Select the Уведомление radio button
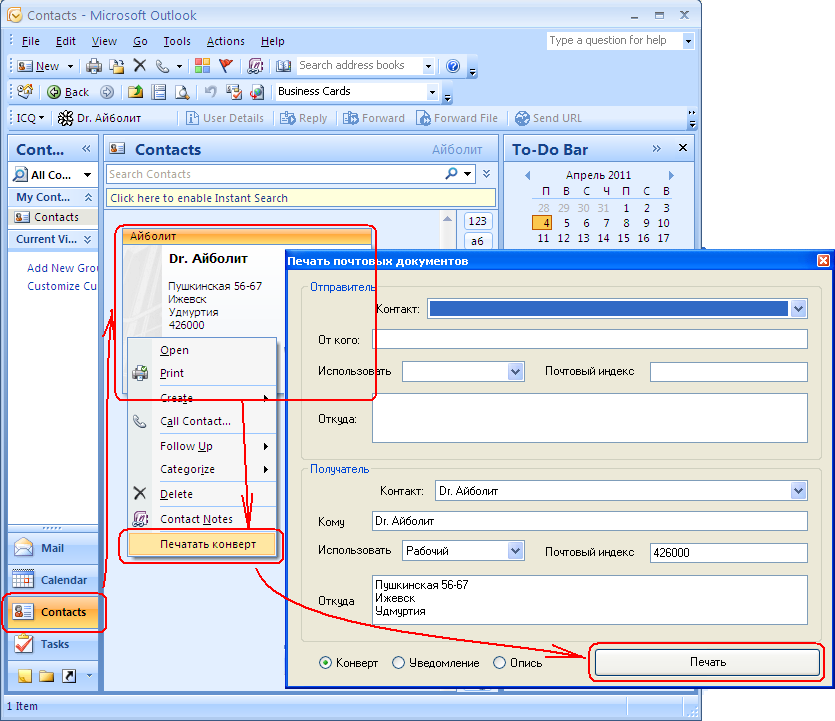835x721 pixels. tap(399, 662)
